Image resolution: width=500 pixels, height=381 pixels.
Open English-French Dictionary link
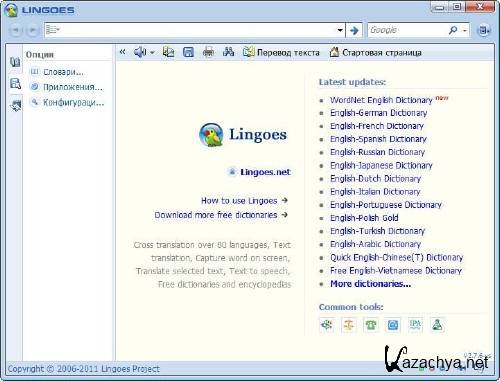(x=377, y=126)
